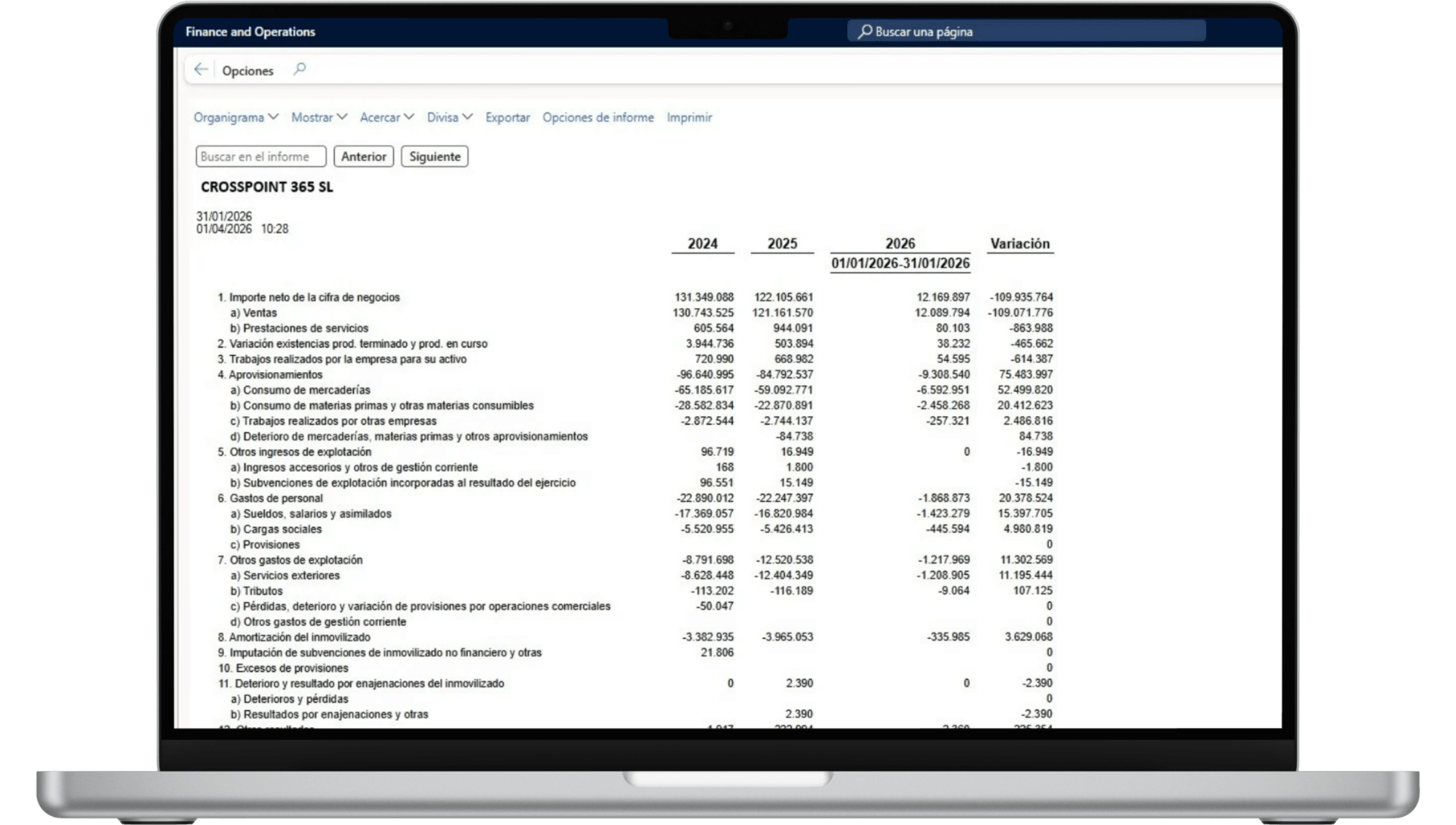Click the search magnifier beside Opciones
Image resolution: width=1456 pixels, height=825 pixels.
pyautogui.click(x=299, y=69)
